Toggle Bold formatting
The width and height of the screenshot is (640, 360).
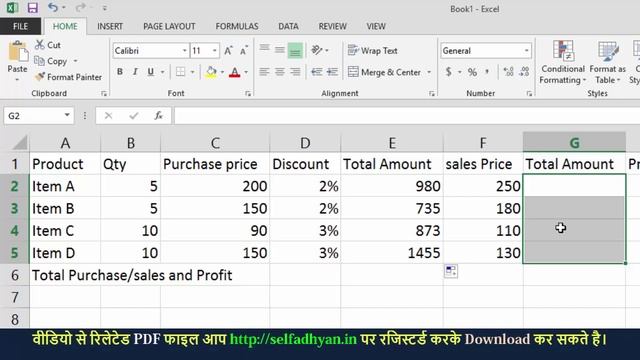point(120,72)
